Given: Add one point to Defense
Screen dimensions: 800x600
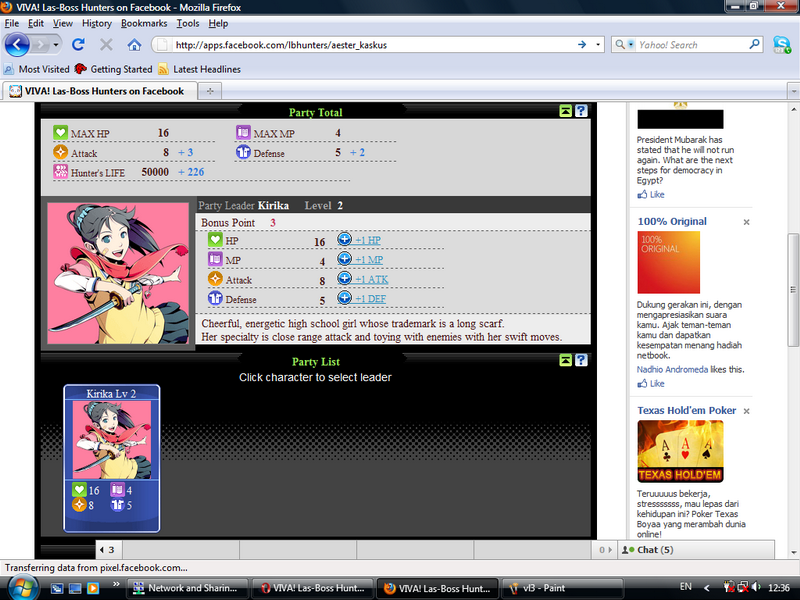Looking at the screenshot, I should (370, 299).
